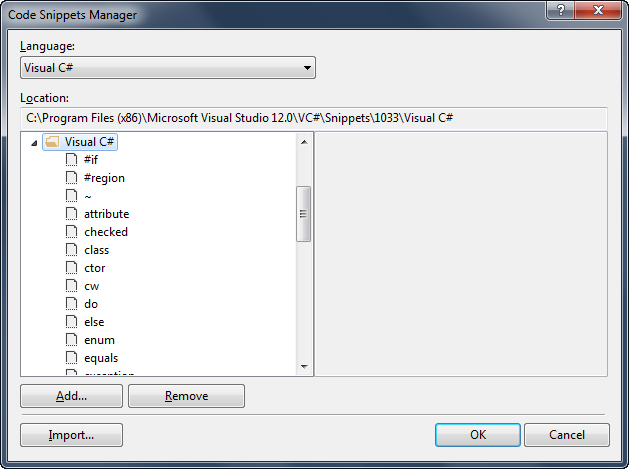Screen dimensions: 629x469
Task: Confirm with the OK button
Action: point(478,435)
